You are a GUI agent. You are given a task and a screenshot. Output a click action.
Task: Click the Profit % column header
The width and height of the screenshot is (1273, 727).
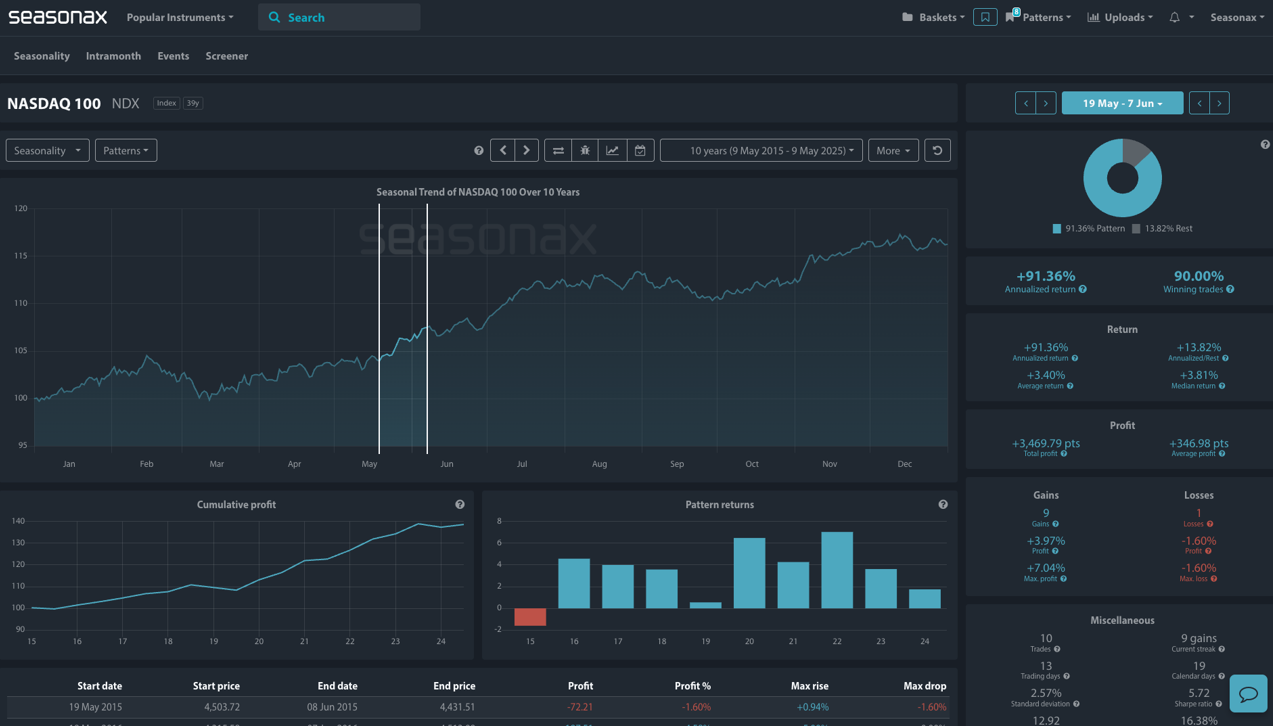coord(692,686)
